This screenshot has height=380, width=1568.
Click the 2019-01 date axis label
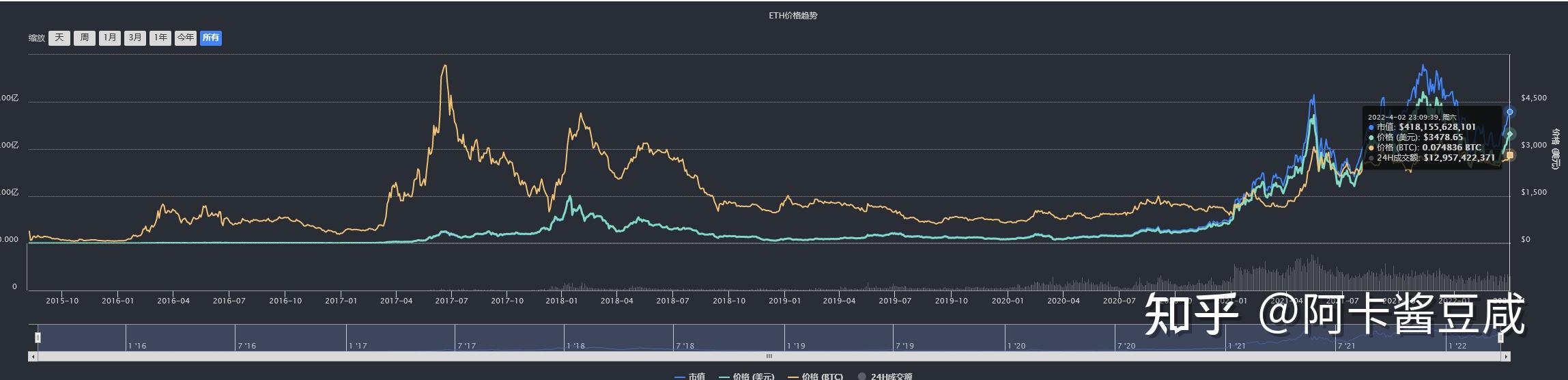click(784, 301)
